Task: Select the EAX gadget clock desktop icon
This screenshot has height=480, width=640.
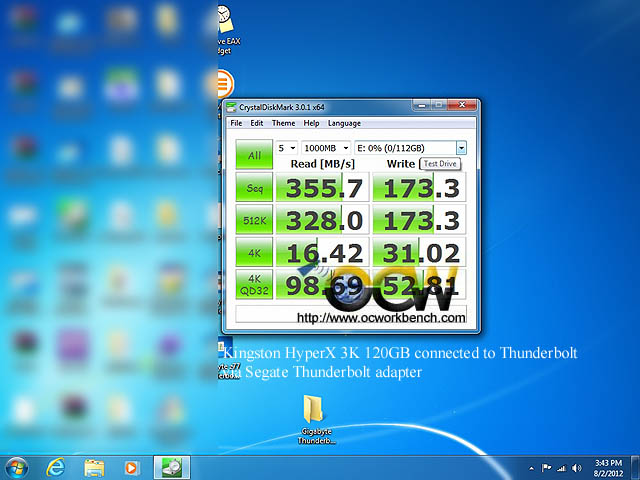Action: pos(227,30)
